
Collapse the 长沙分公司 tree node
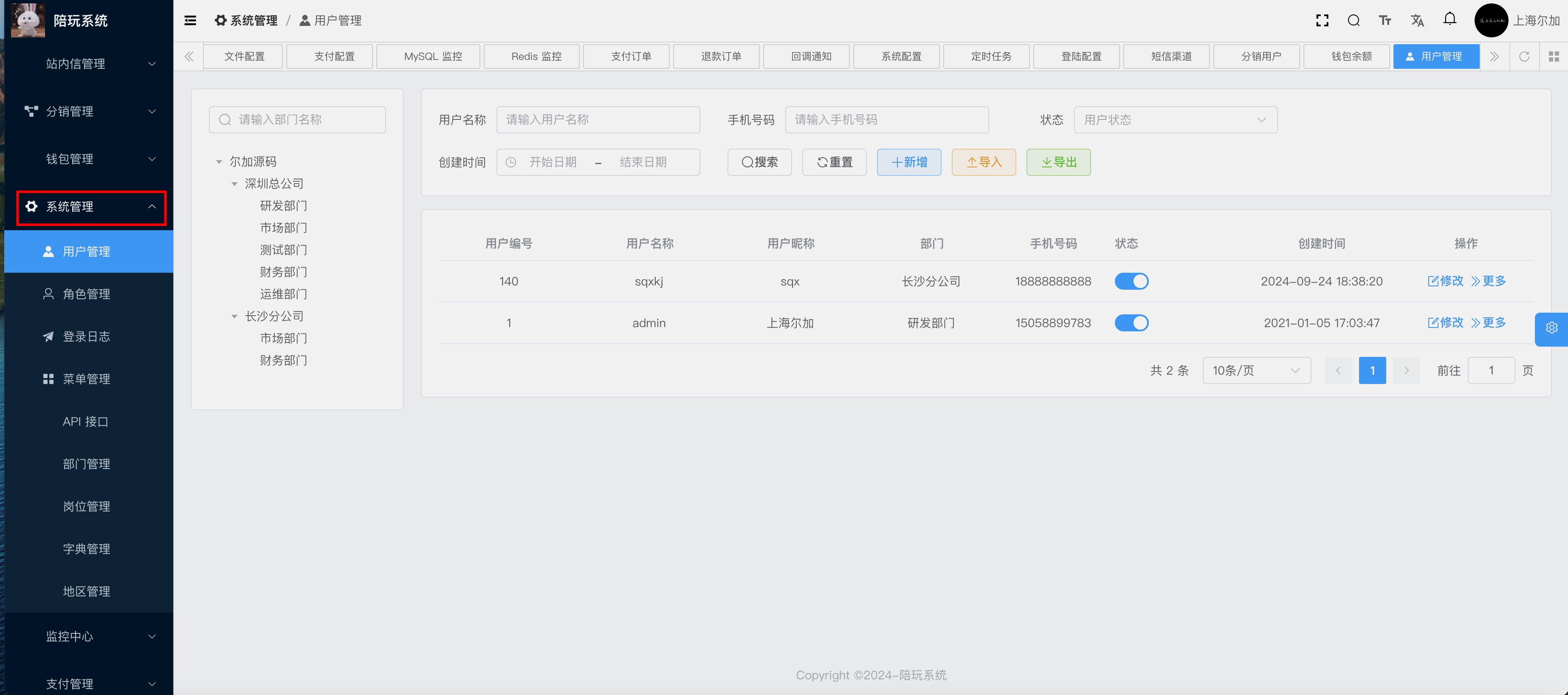pos(234,317)
